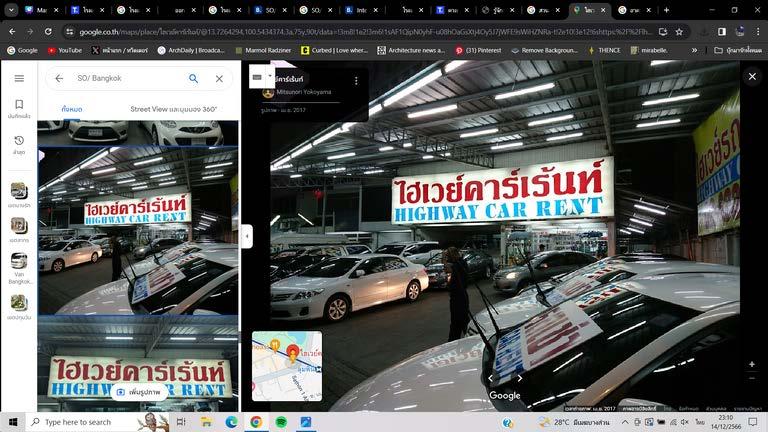
Task: Open the mini map preview in the photo
Action: (287, 366)
